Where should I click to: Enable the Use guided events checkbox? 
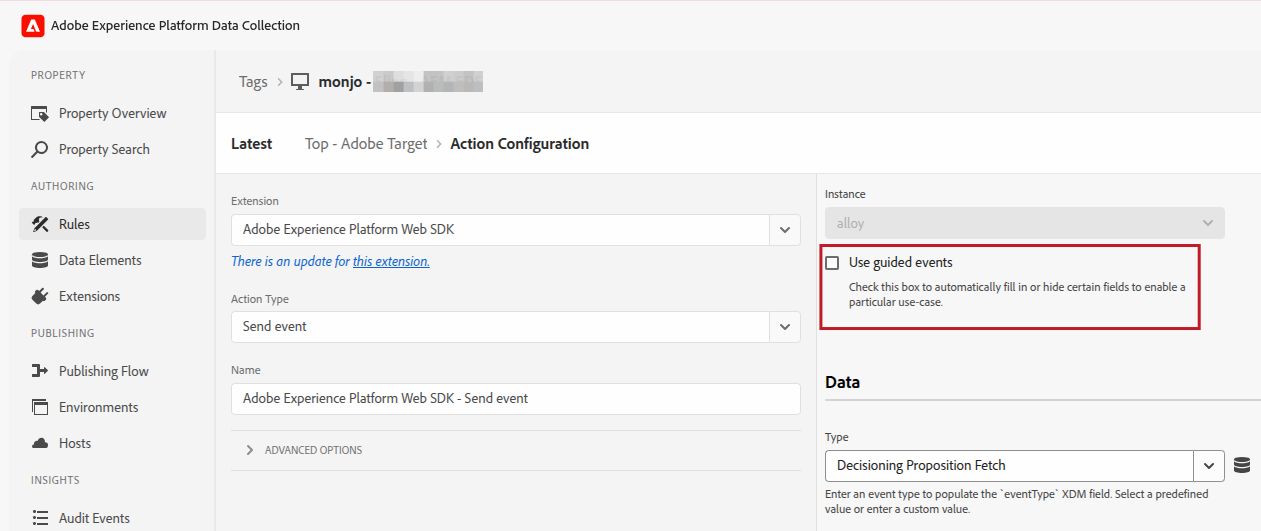(832, 263)
